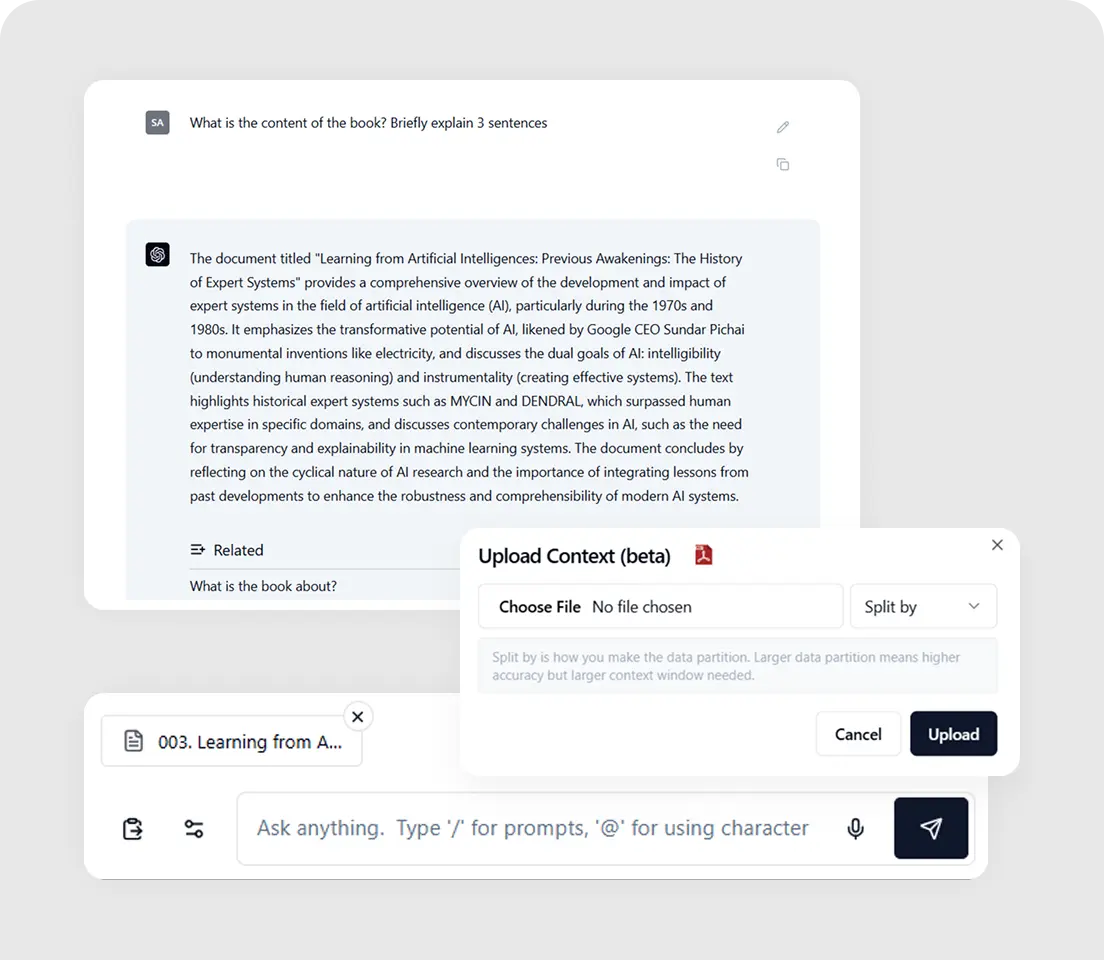
Task: Click the dark Upload button
Action: (x=953, y=734)
